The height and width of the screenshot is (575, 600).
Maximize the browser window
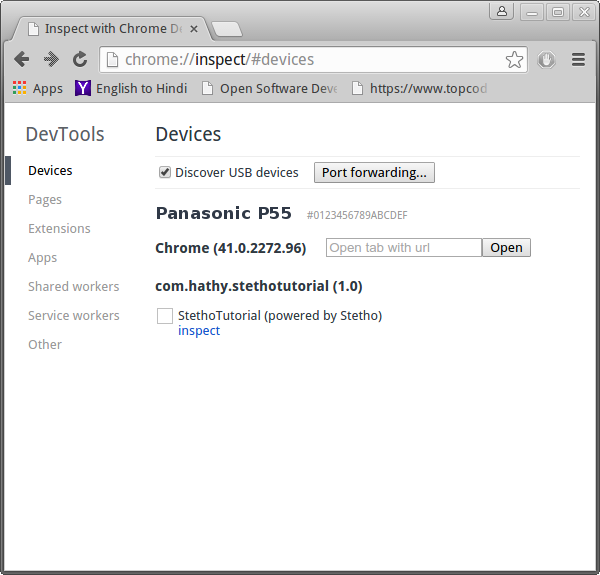[558, 12]
